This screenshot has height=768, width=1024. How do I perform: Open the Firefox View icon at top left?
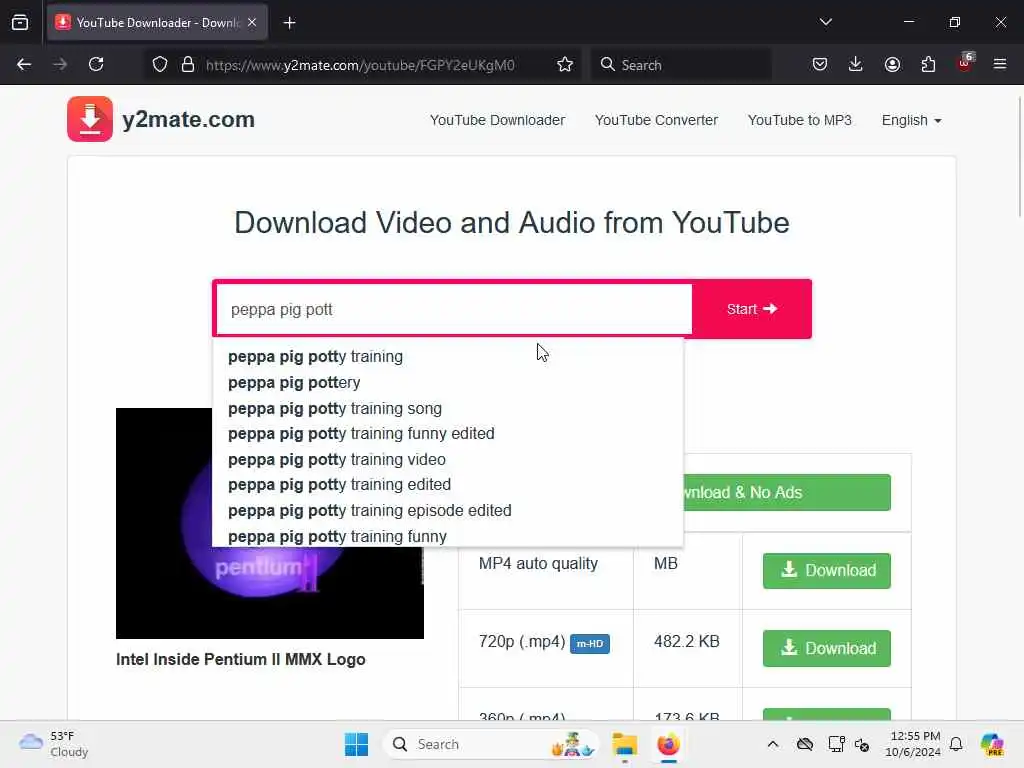pos(20,23)
